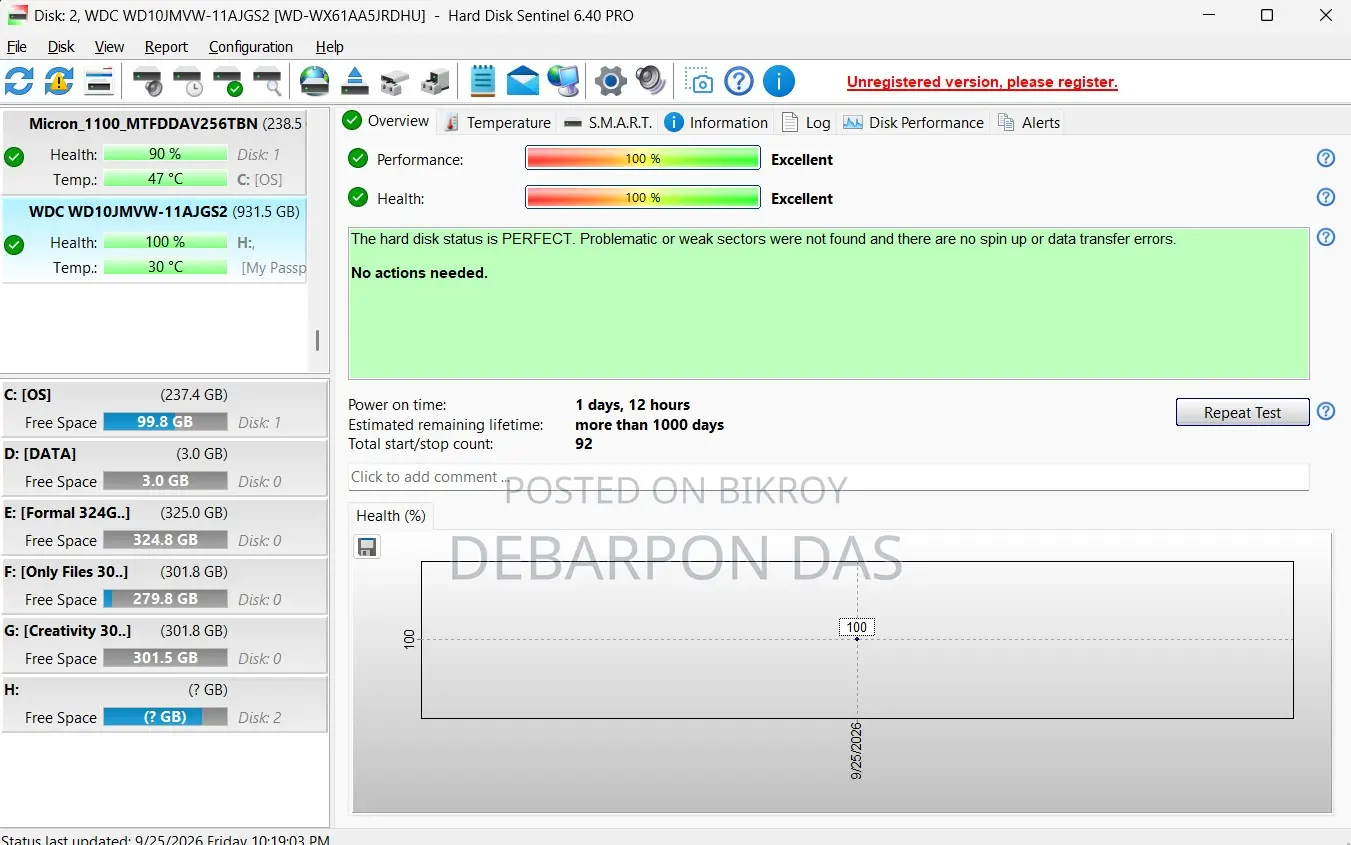Select the C: [OS] partition row
The height and width of the screenshot is (845, 1351).
point(164,409)
